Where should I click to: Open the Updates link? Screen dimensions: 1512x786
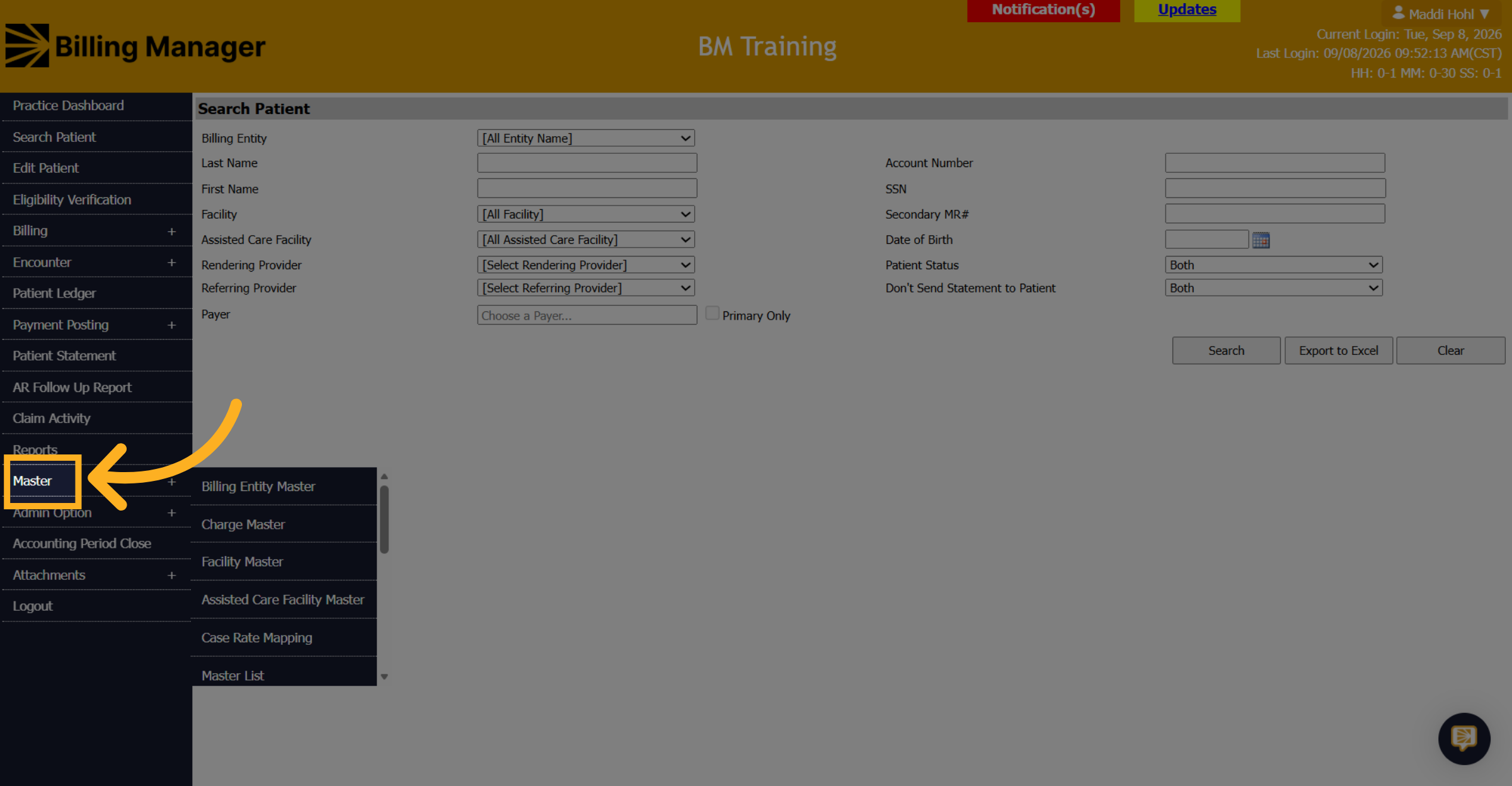coord(1187,9)
